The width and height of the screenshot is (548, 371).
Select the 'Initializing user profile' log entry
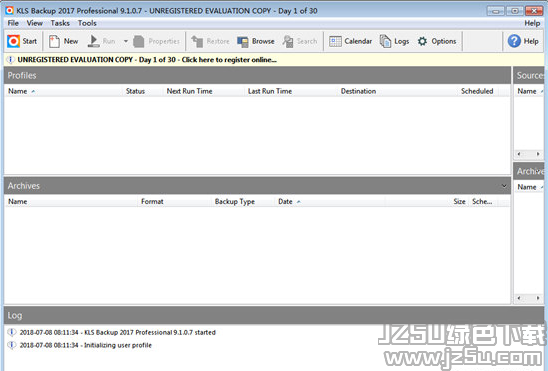[86, 345]
